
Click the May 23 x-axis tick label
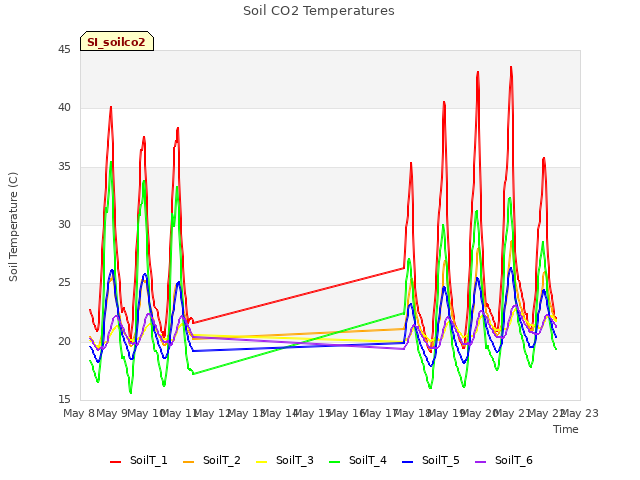pyautogui.click(x=580, y=413)
